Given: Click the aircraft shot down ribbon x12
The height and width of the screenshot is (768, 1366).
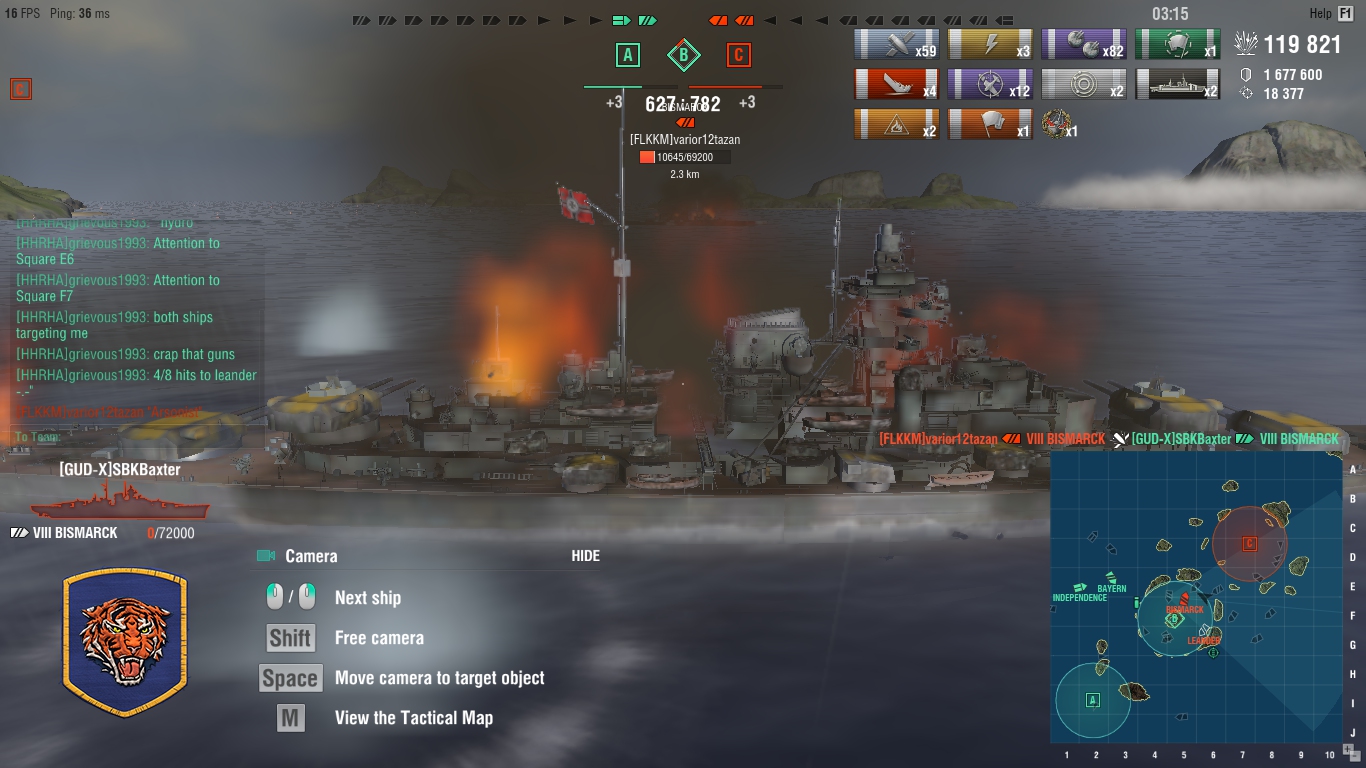Looking at the screenshot, I should [x=990, y=84].
